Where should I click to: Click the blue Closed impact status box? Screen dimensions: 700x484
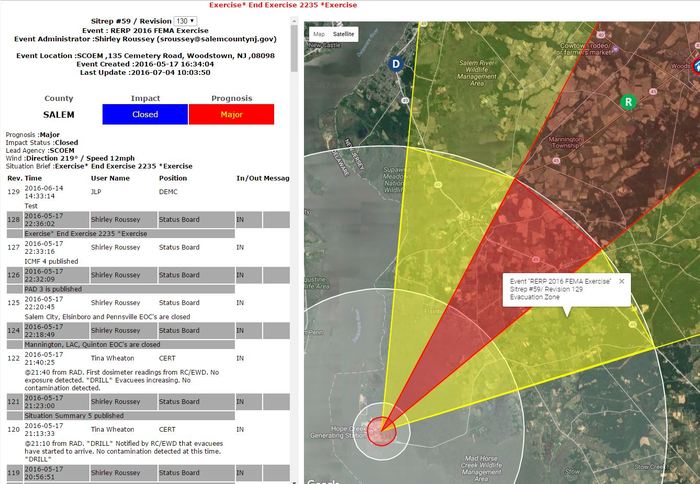coord(145,114)
